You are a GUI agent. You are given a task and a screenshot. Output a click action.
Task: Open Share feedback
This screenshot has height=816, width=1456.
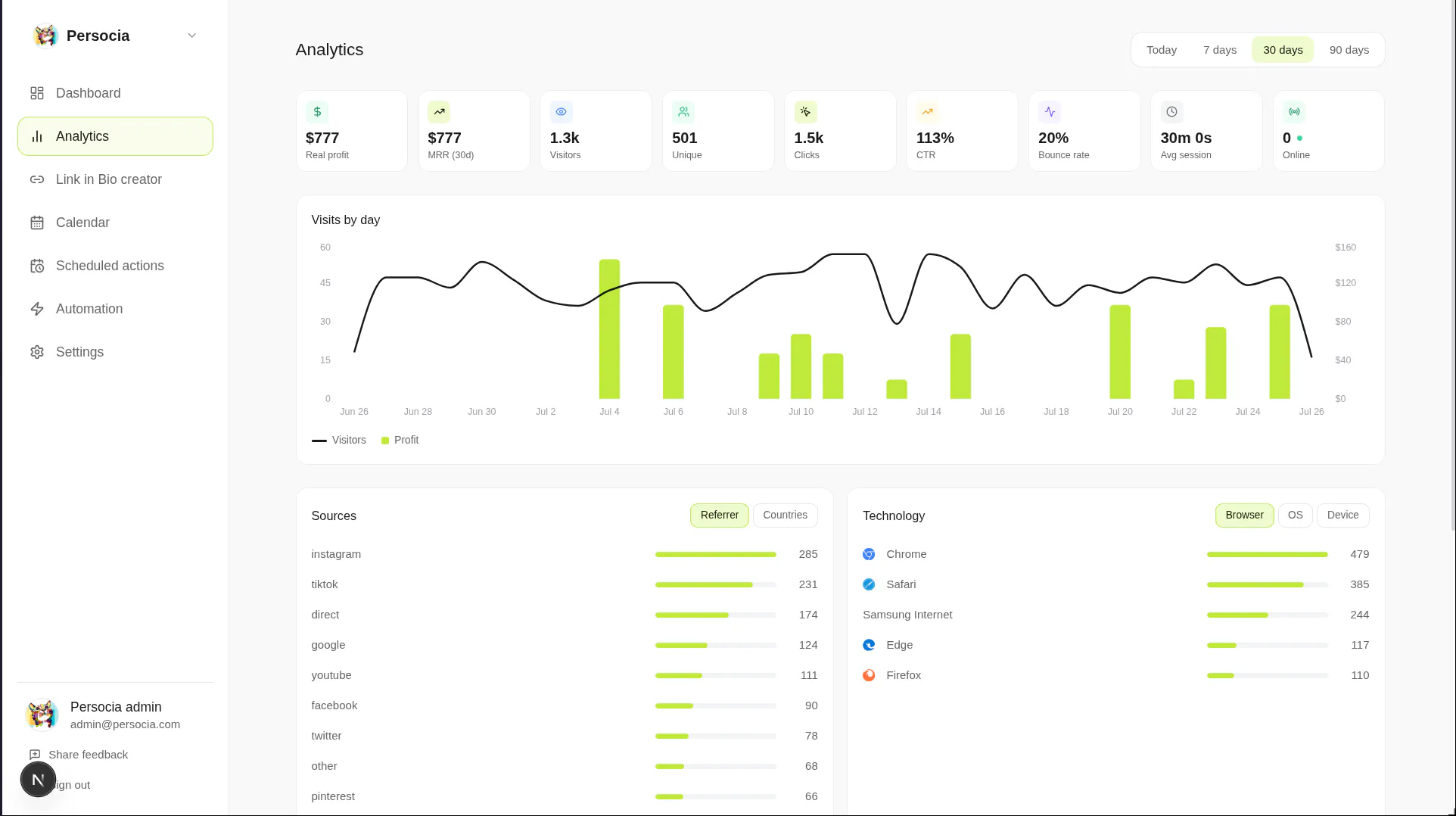79,755
